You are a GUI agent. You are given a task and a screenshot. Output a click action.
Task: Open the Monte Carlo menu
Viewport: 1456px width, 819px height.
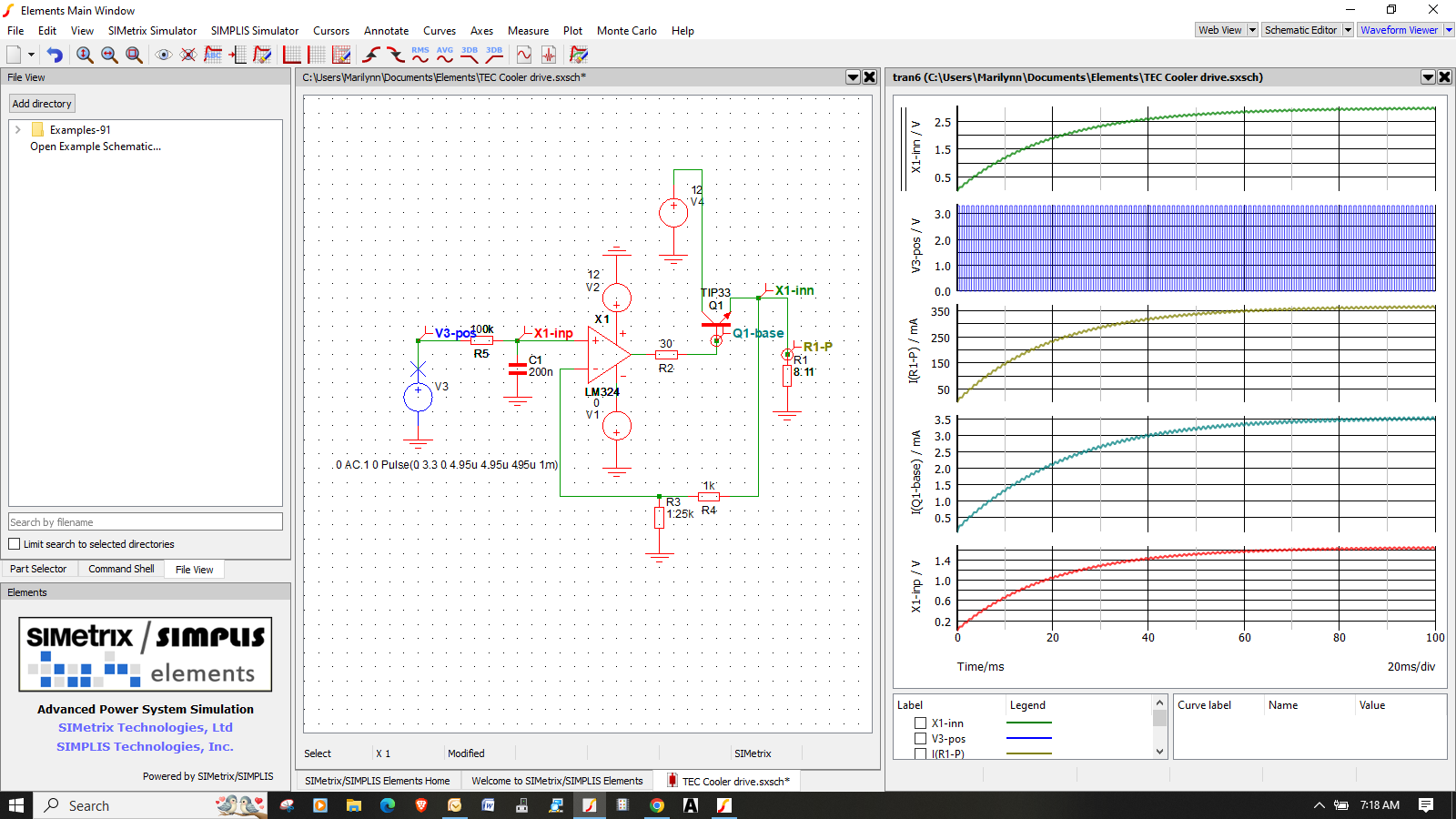tap(627, 31)
